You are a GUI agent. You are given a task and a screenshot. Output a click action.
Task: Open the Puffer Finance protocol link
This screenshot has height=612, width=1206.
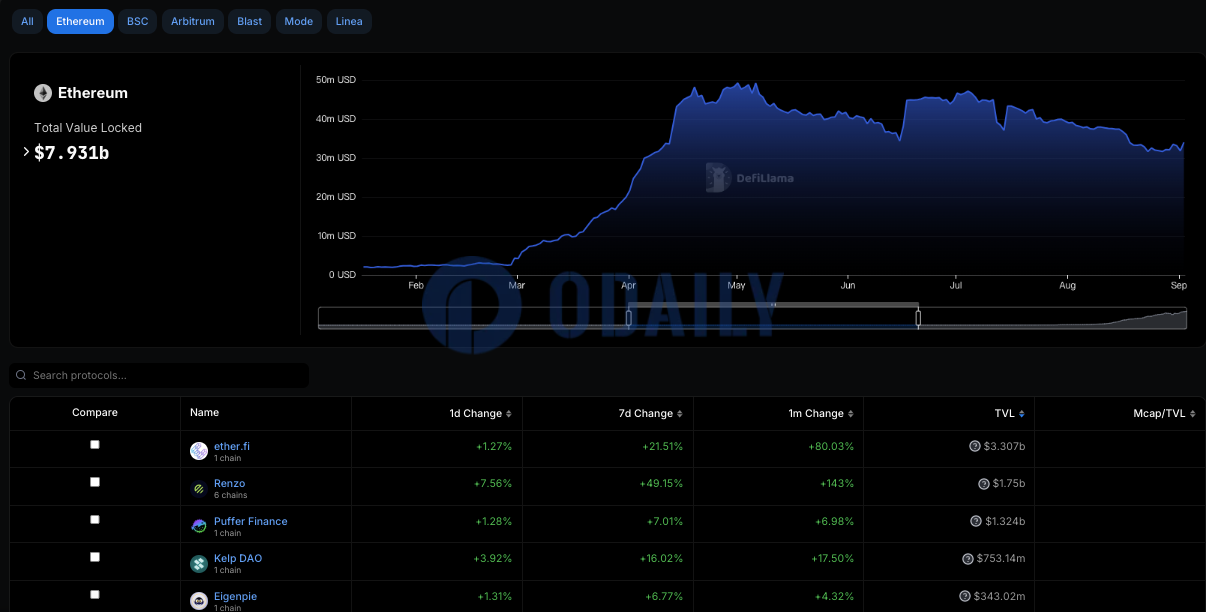pyautogui.click(x=250, y=521)
